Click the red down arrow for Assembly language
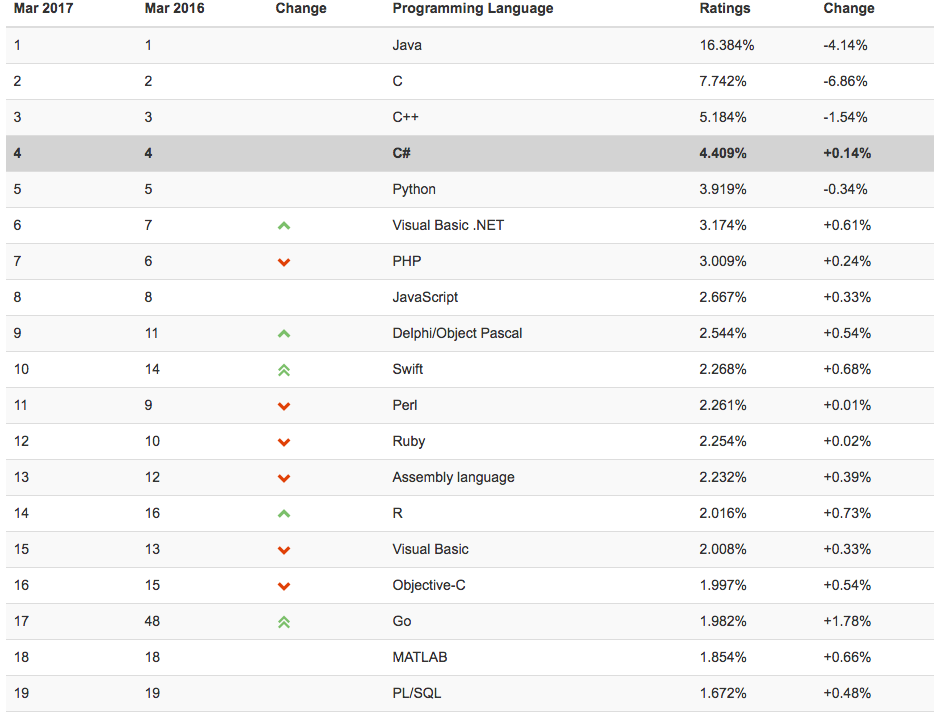The image size is (948, 720). click(x=284, y=478)
